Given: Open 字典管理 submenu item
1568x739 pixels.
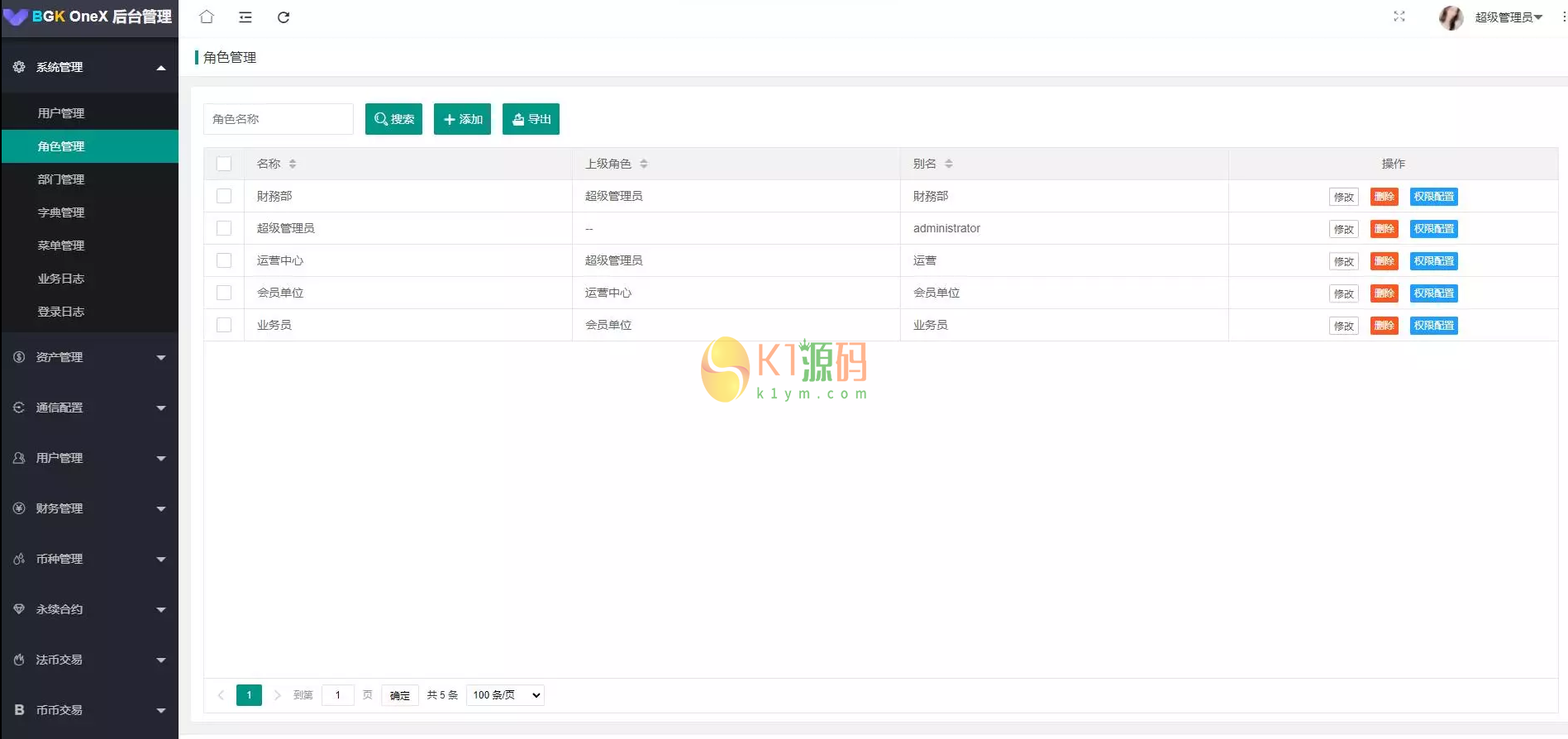Looking at the screenshot, I should 89,212.
